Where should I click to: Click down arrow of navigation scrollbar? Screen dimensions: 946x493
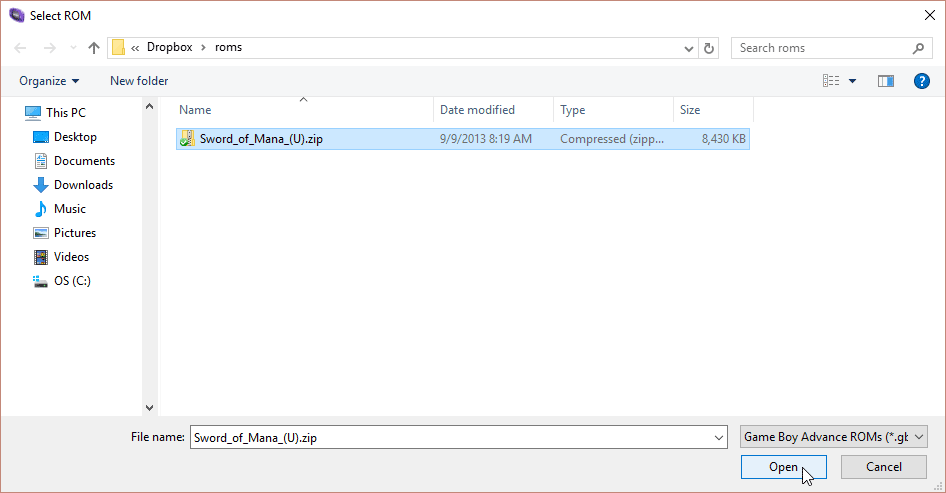(x=150, y=408)
